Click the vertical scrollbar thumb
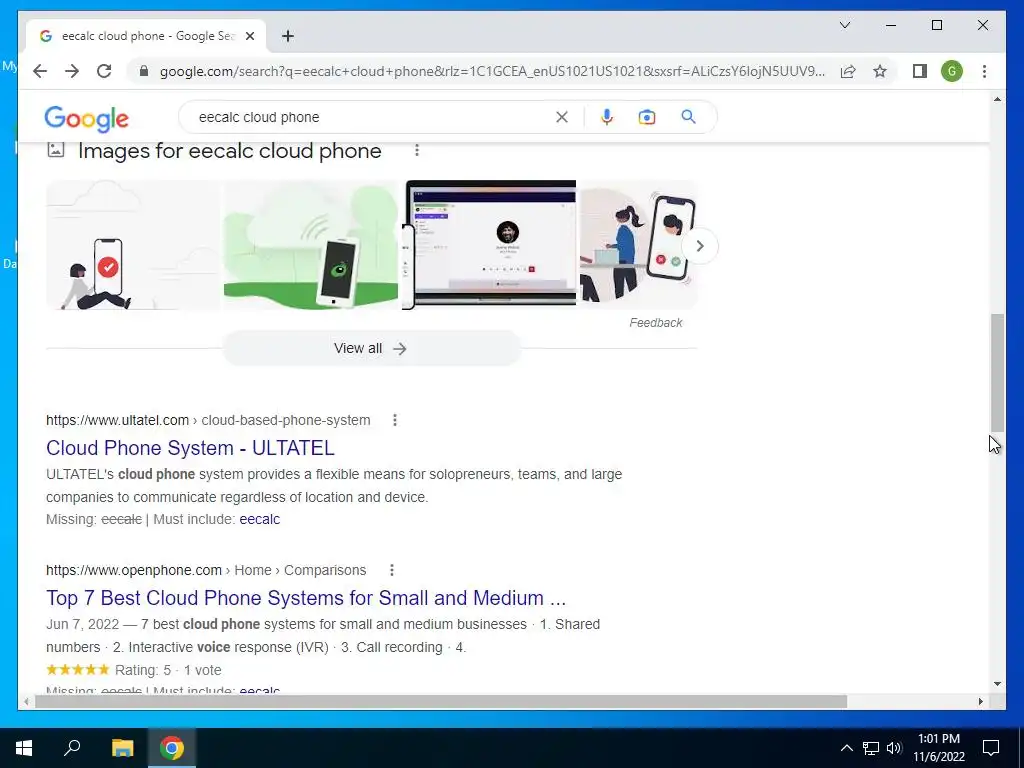Viewport: 1024px width, 768px height. 997,372
